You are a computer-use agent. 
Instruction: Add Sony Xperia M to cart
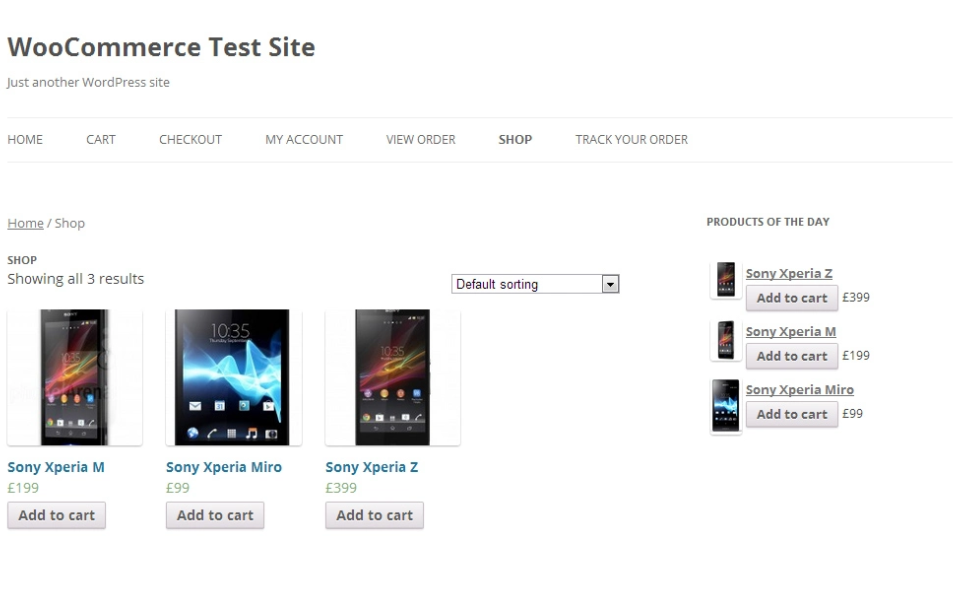tap(56, 515)
